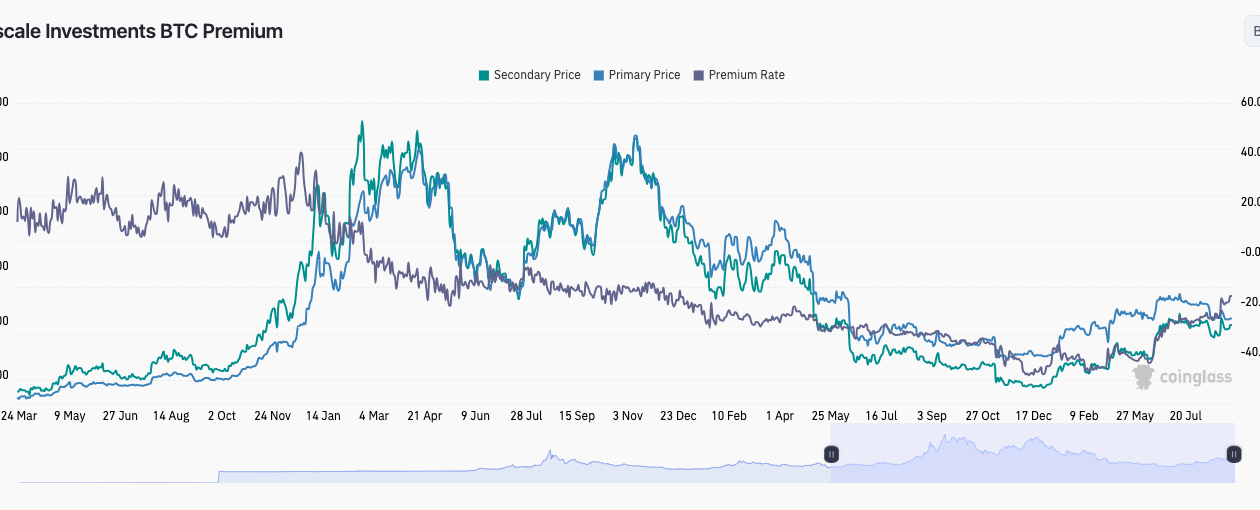The image size is (1260, 510).
Task: Click the blue Primary Price color swatch
Action: pos(599,75)
